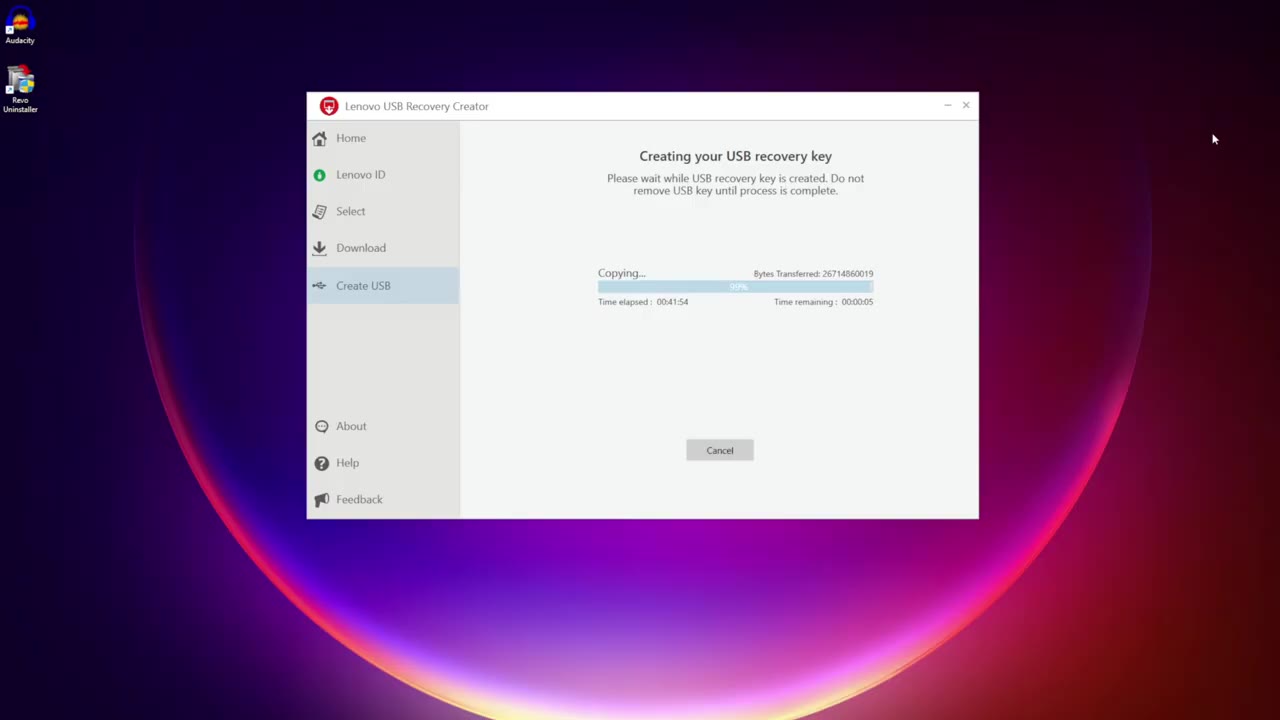
Task: Click the Download arrow icon
Action: coord(319,248)
